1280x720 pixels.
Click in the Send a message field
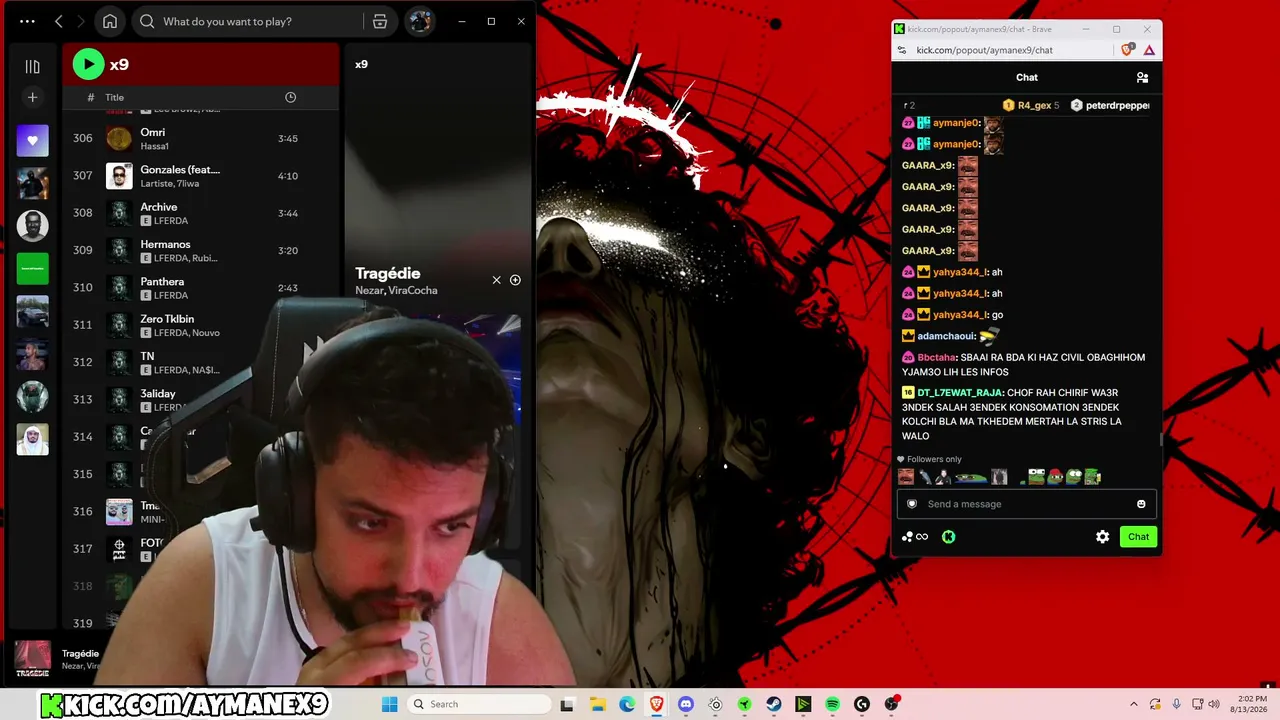pos(1026,504)
